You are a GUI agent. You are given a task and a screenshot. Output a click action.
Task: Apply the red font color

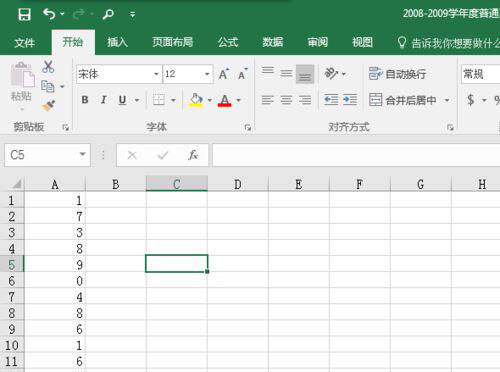point(225,100)
